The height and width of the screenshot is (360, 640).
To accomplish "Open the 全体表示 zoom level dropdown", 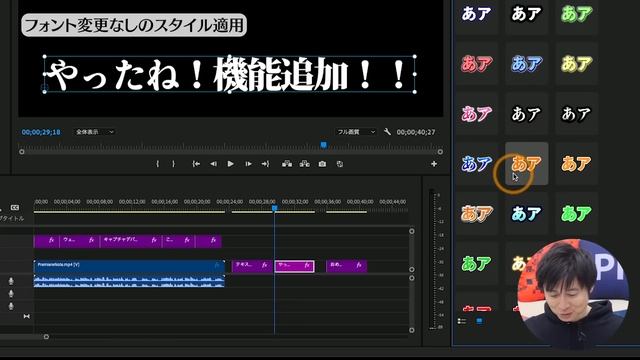I will tap(94, 132).
